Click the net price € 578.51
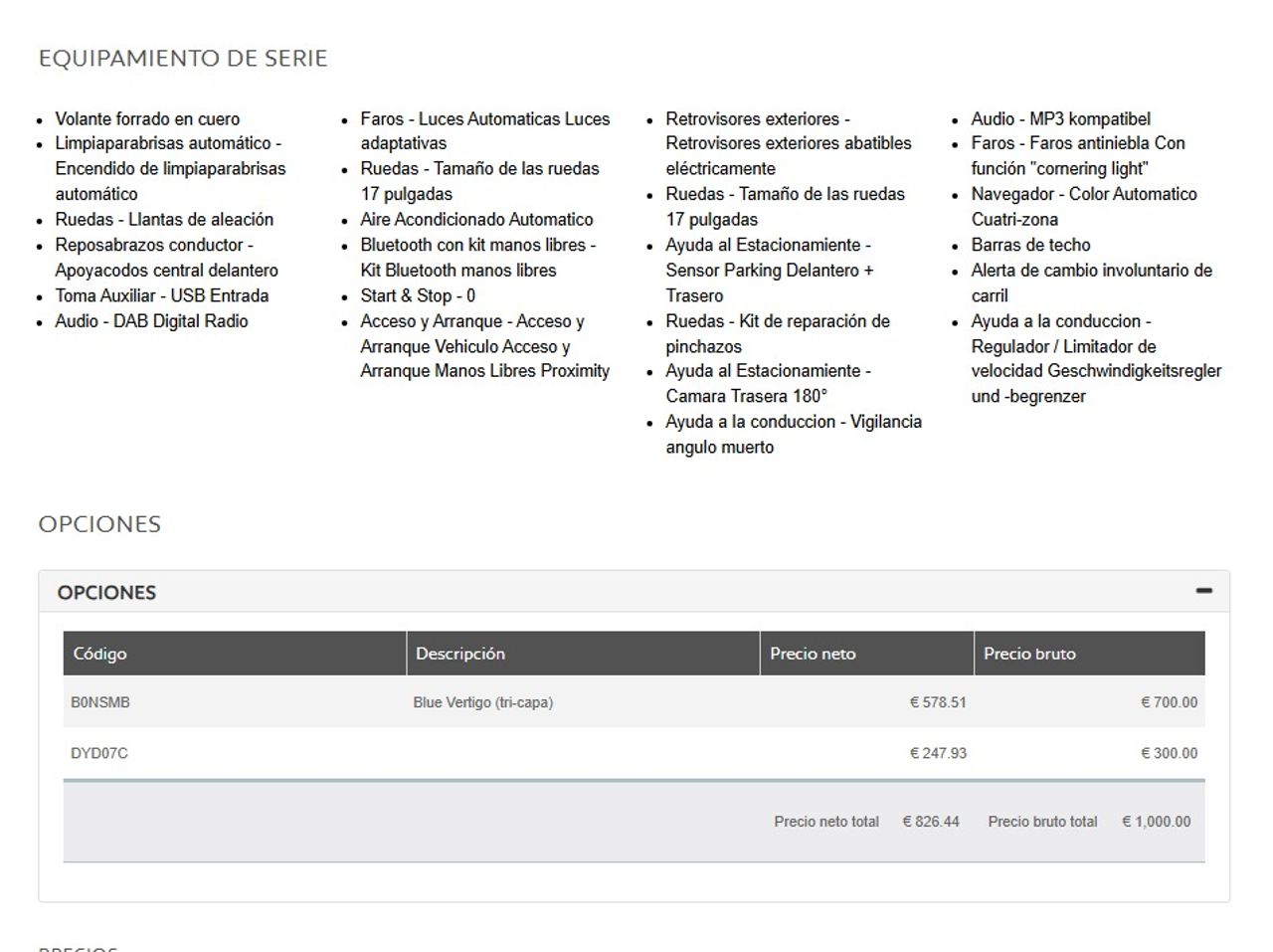The width and height of the screenshot is (1273, 952). [938, 702]
